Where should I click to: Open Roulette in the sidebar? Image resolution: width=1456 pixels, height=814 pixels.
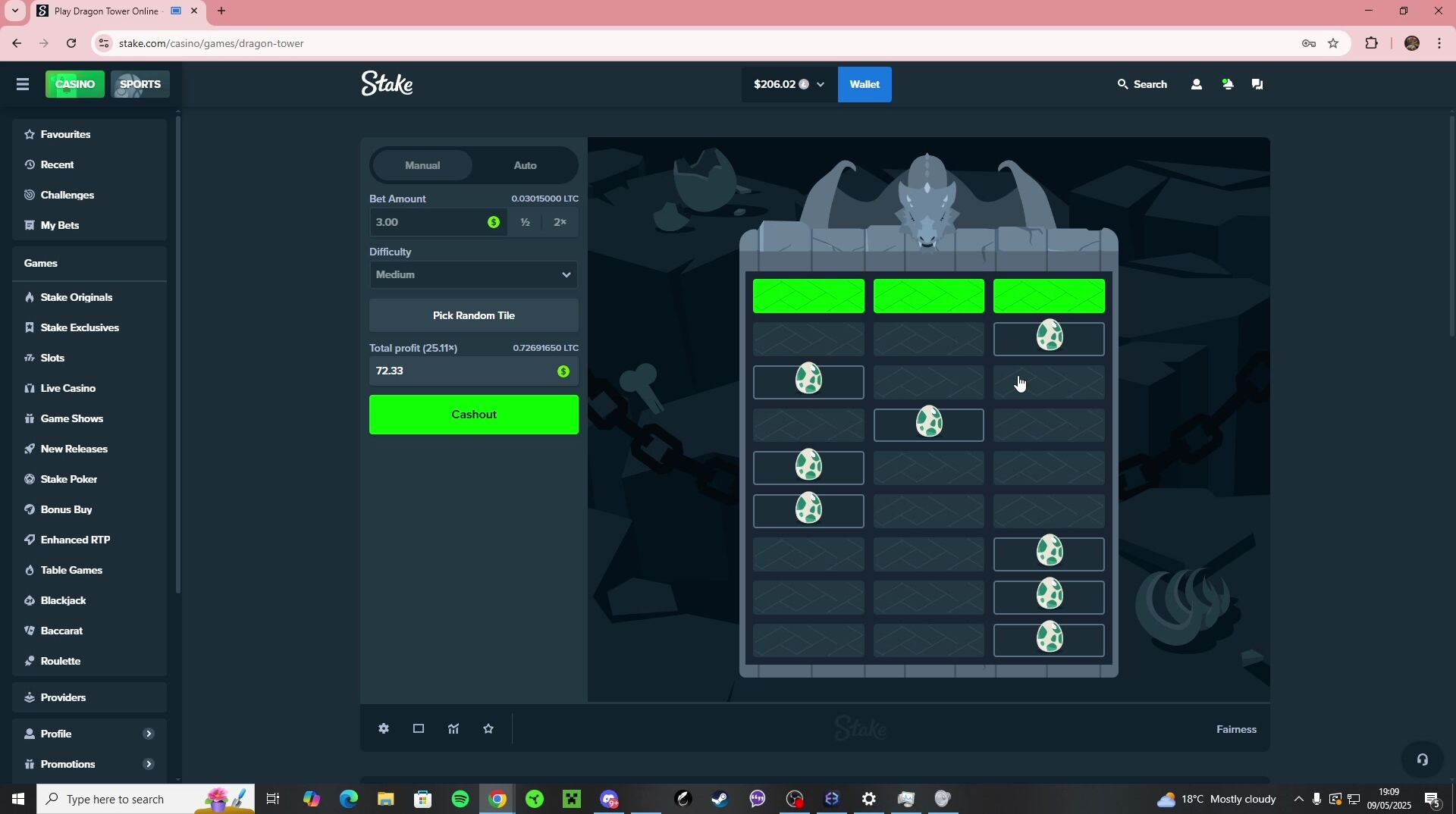(89, 661)
